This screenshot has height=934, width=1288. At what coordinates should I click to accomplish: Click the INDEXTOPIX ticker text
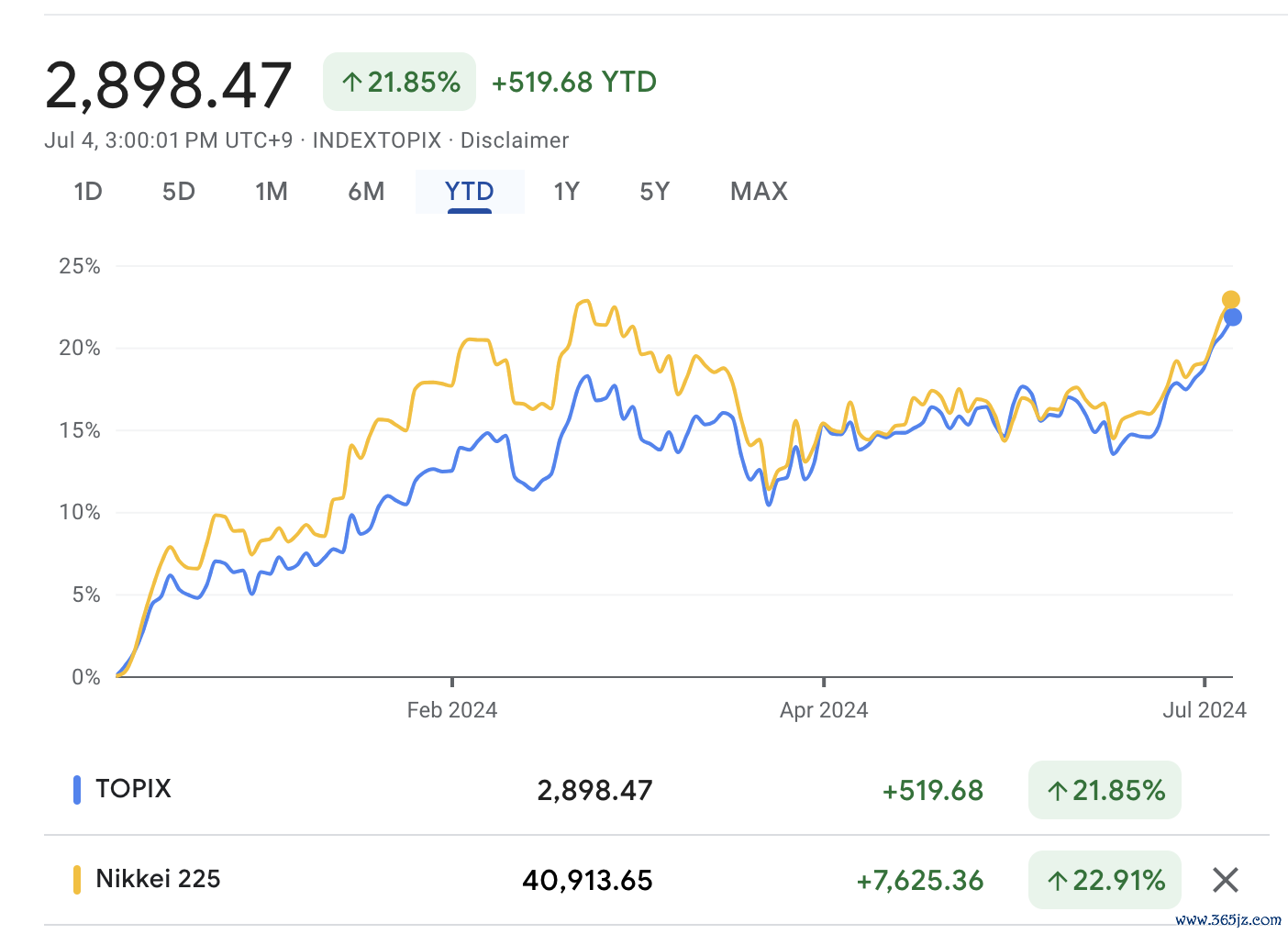377,140
